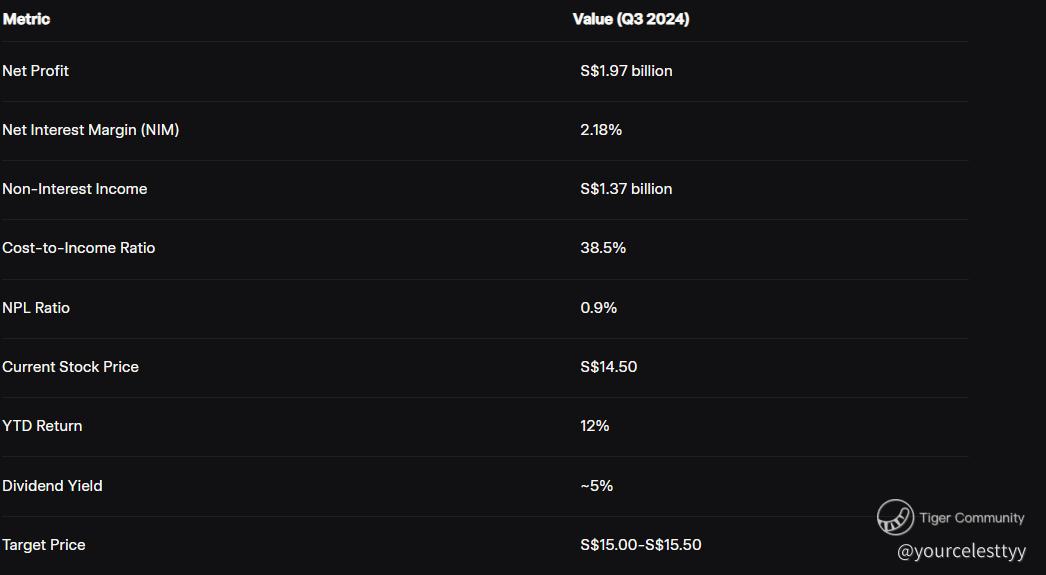
Task: Click the Value (Q3 2024) column header
Action: [630, 19]
